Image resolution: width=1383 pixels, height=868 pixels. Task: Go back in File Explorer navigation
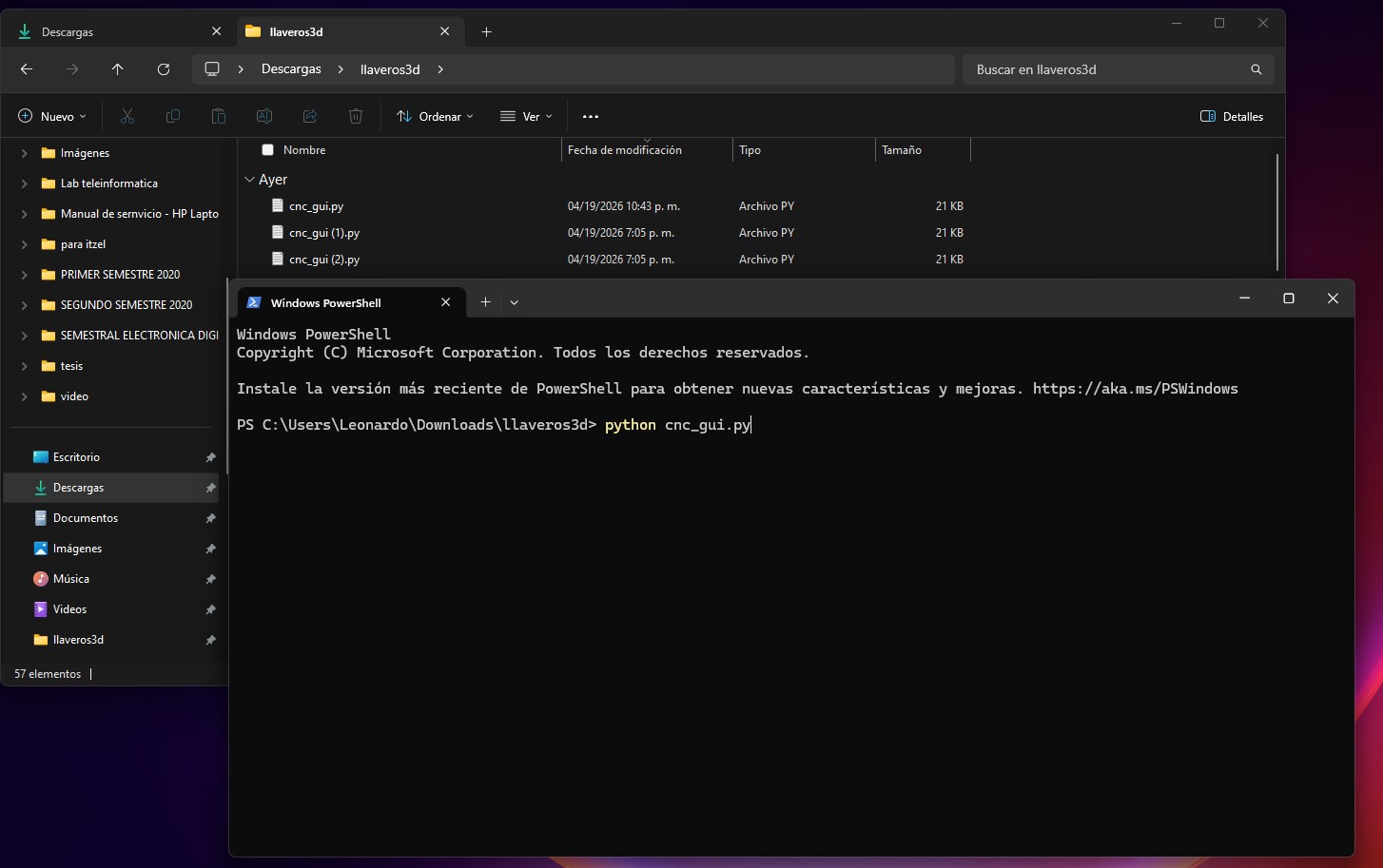point(27,69)
